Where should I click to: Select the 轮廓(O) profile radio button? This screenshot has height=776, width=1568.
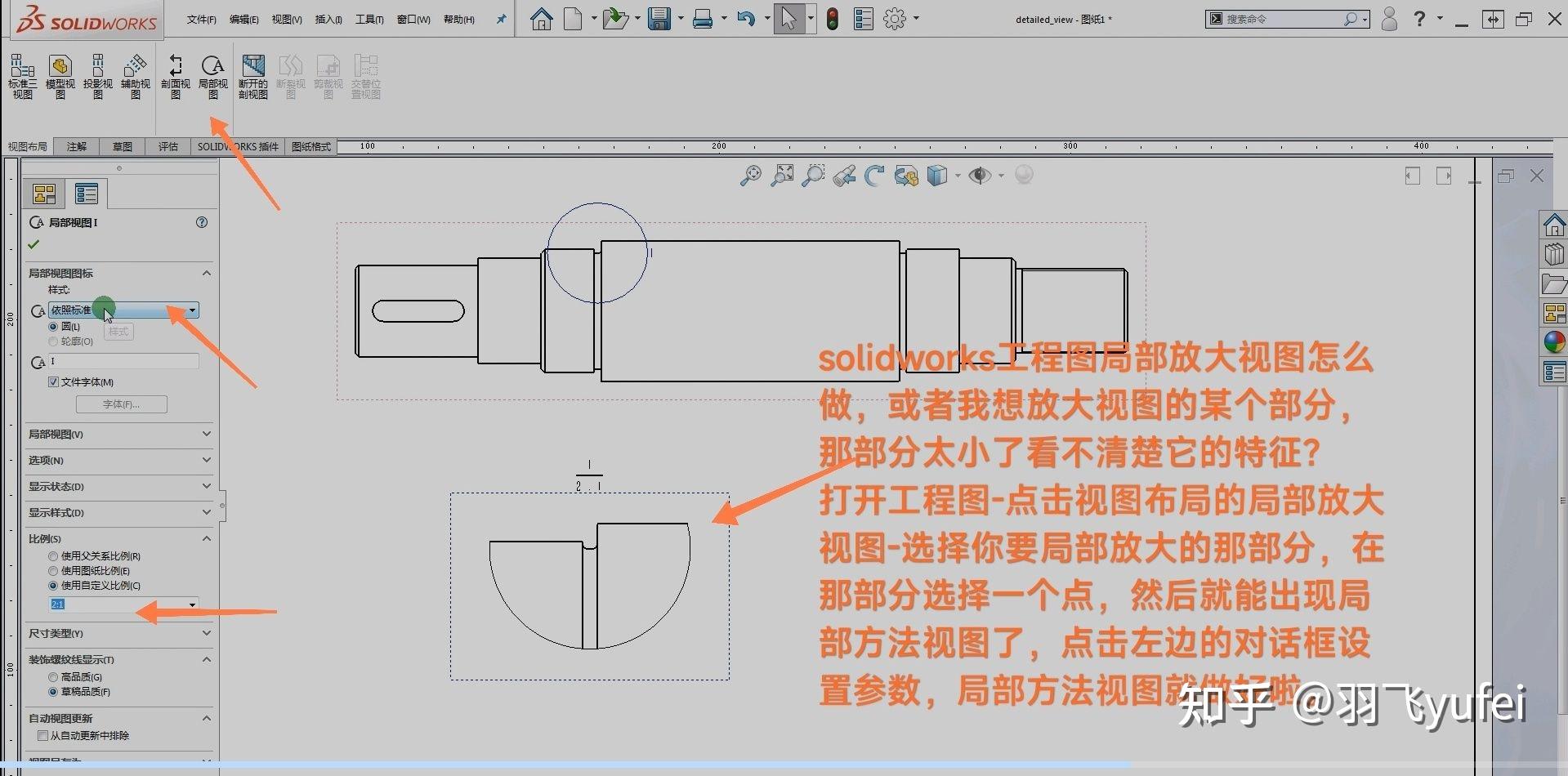[53, 341]
